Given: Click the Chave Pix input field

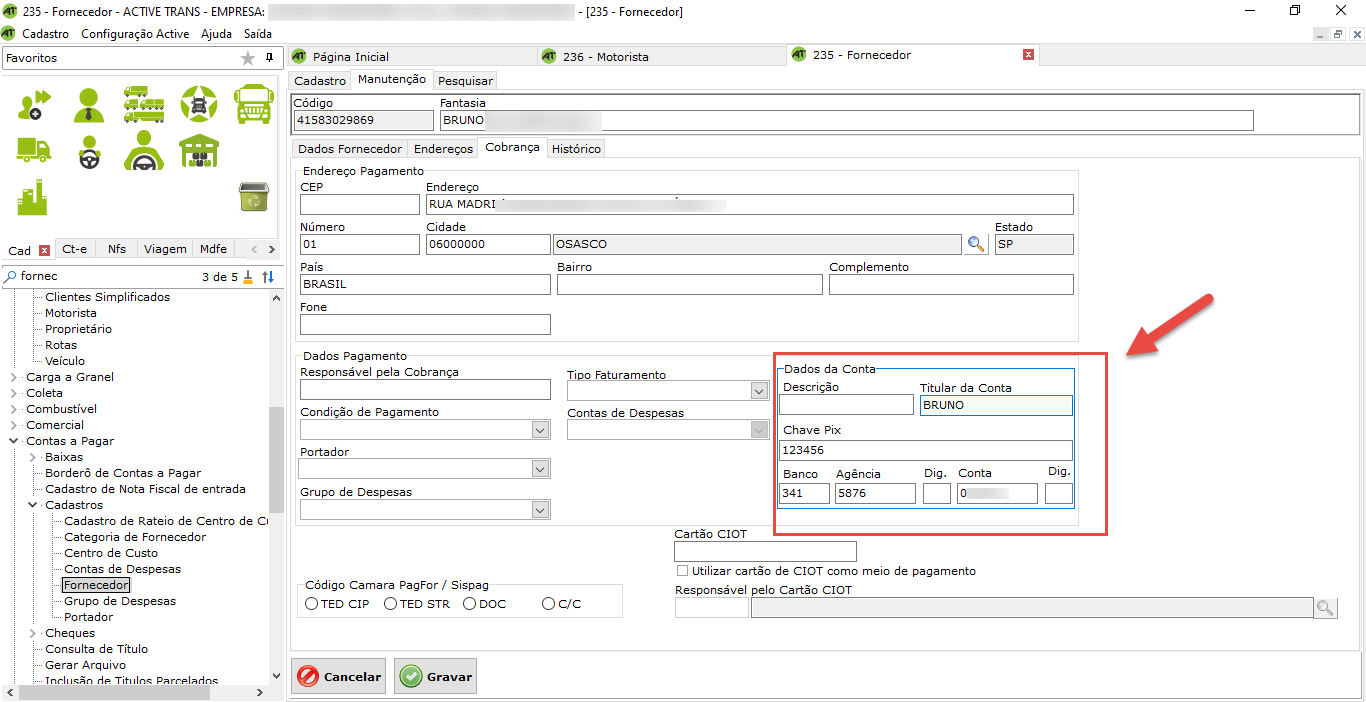Looking at the screenshot, I should click(x=925, y=450).
